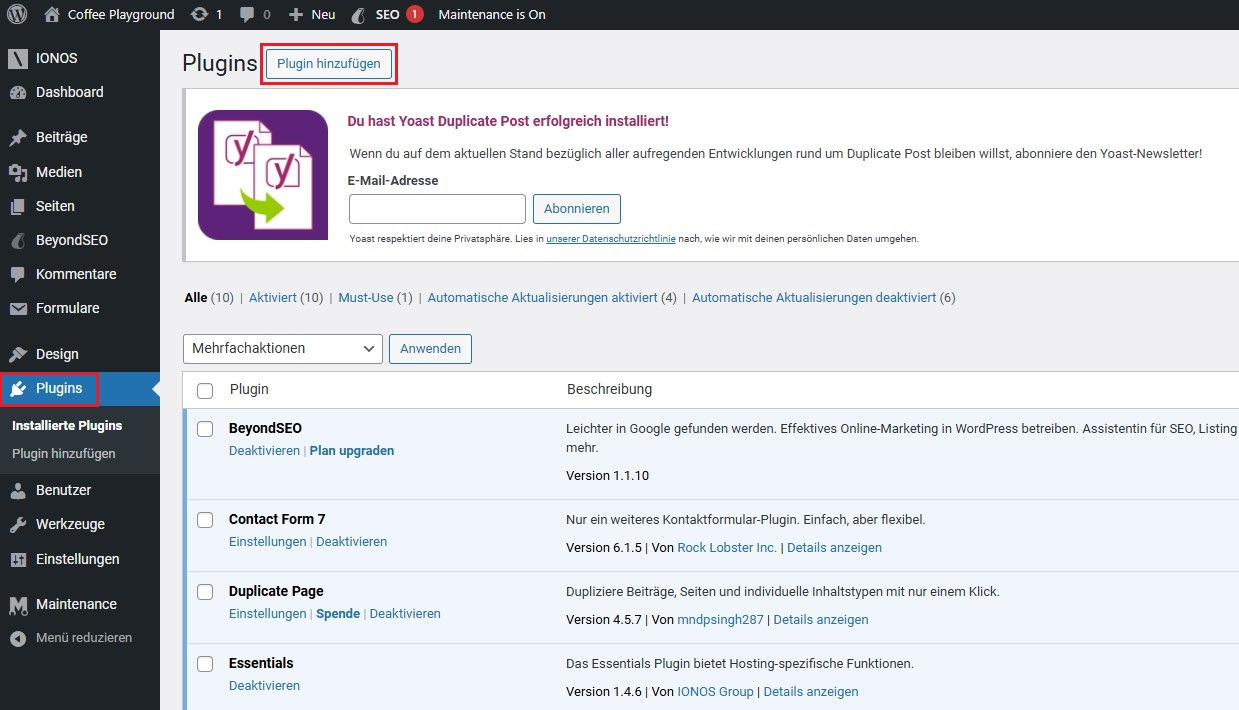
Task: Click Plugin hinzufügen button beside Plugins heading
Action: point(329,63)
